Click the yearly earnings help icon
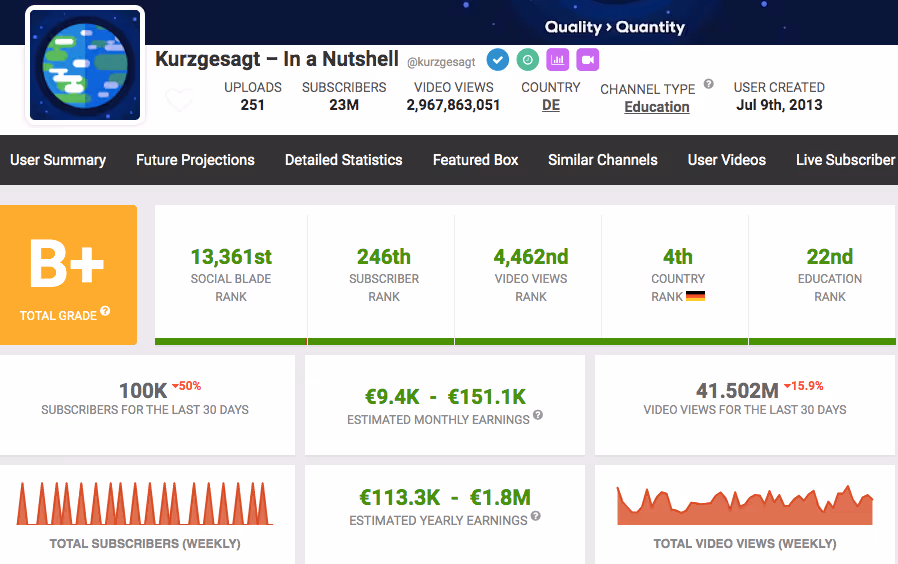The height and width of the screenshot is (564, 898). pyautogui.click(x=535, y=516)
